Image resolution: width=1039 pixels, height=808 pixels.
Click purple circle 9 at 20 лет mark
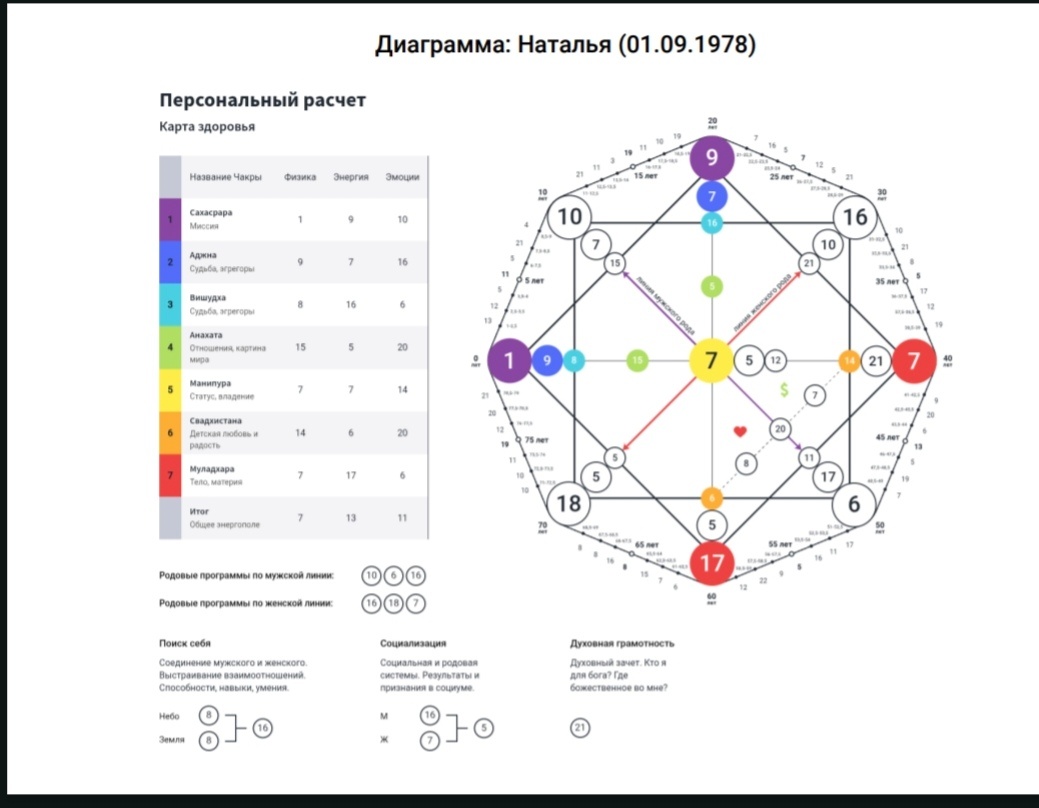point(712,157)
